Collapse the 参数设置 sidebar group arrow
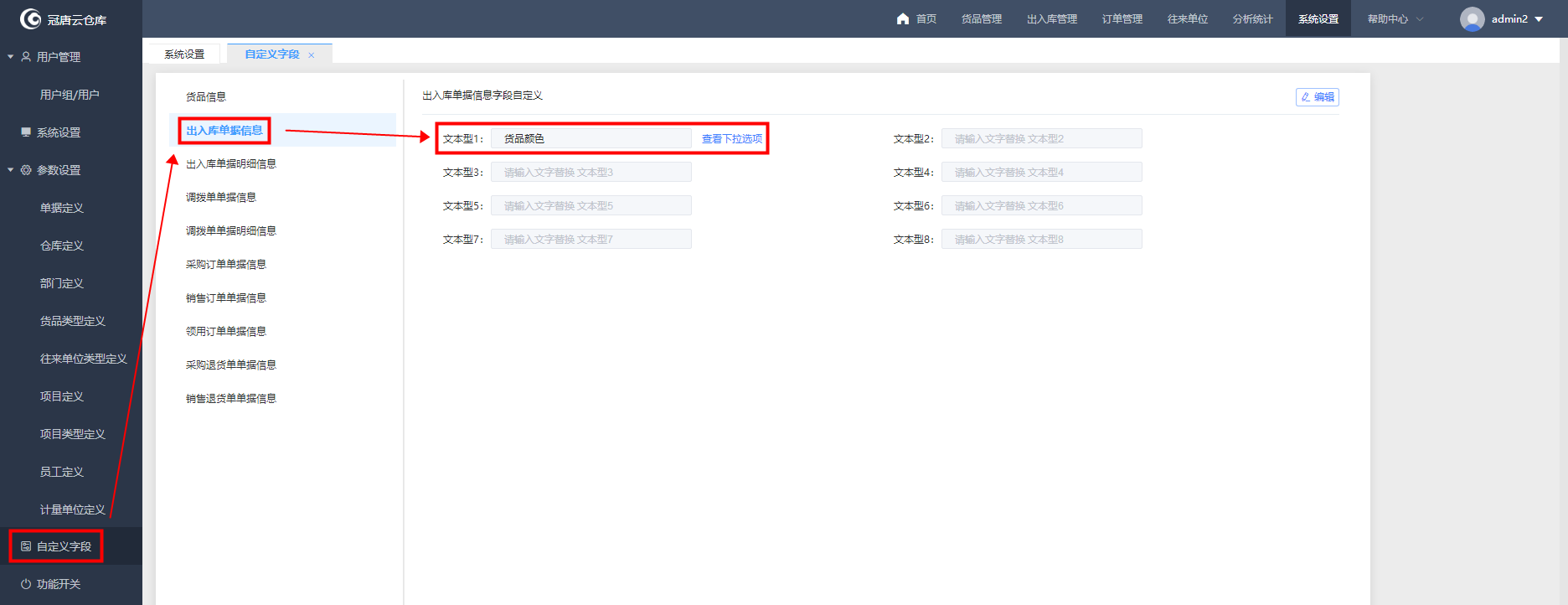The width and height of the screenshot is (1568, 605). (x=10, y=170)
